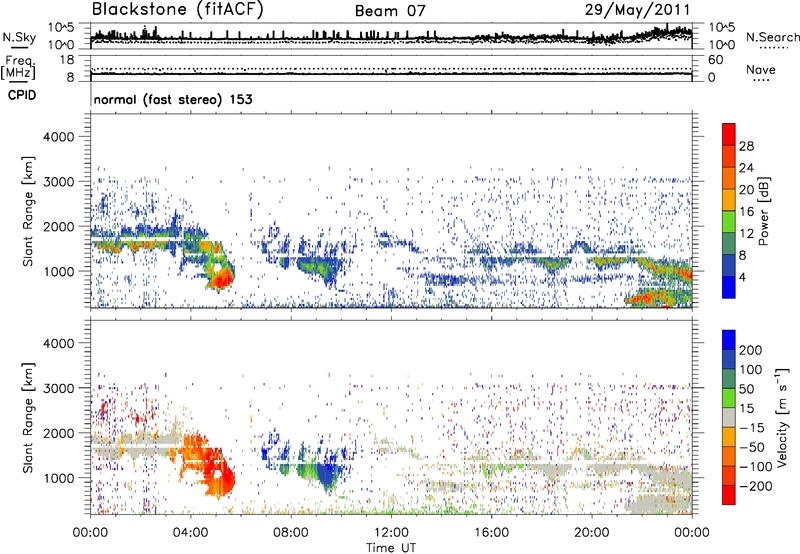Click the power panel 'Slant Range [km]' label
800x554 pixels.
[28, 211]
